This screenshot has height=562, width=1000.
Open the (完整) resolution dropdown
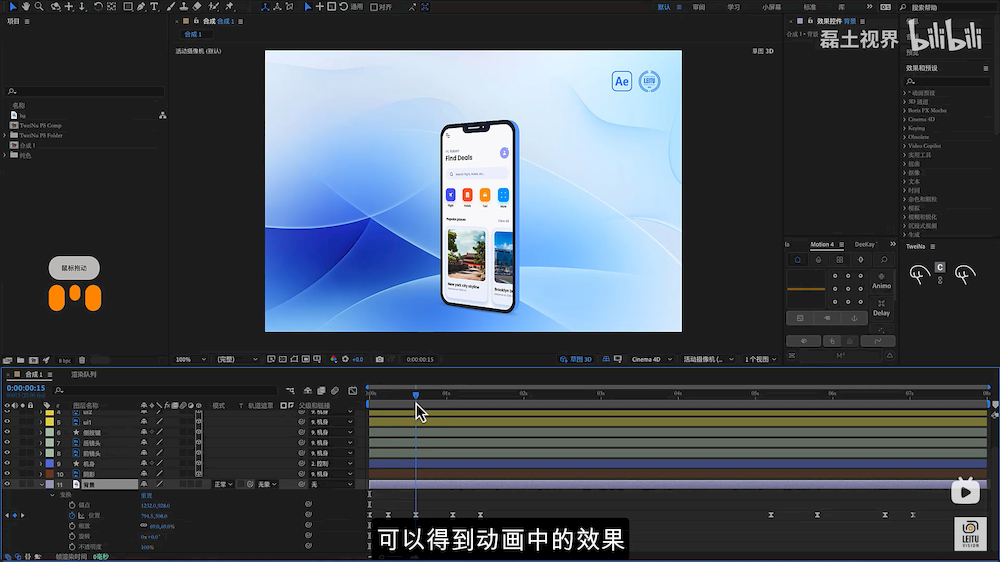pos(236,359)
